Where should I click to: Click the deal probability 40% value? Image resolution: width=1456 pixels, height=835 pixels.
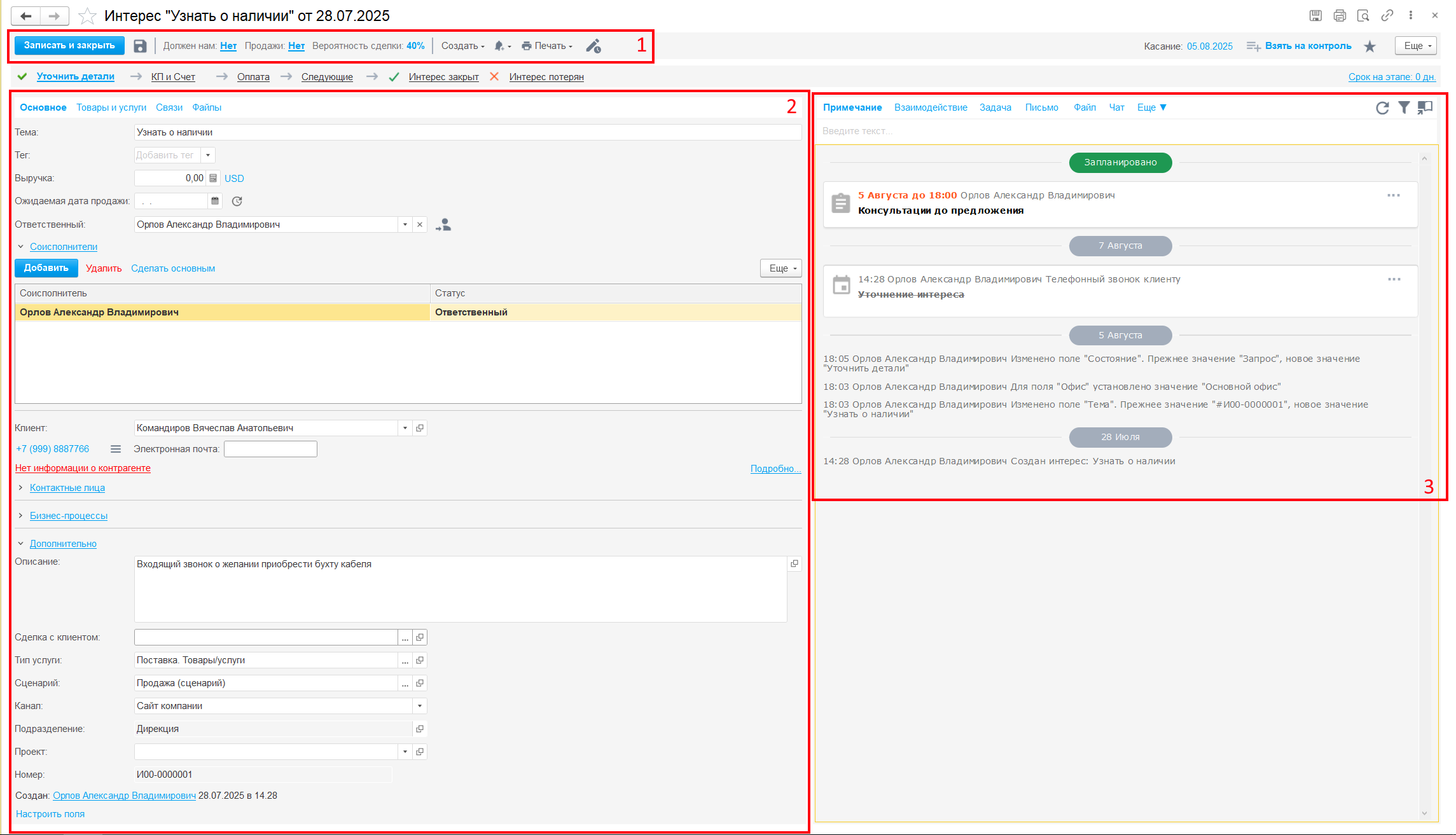415,46
